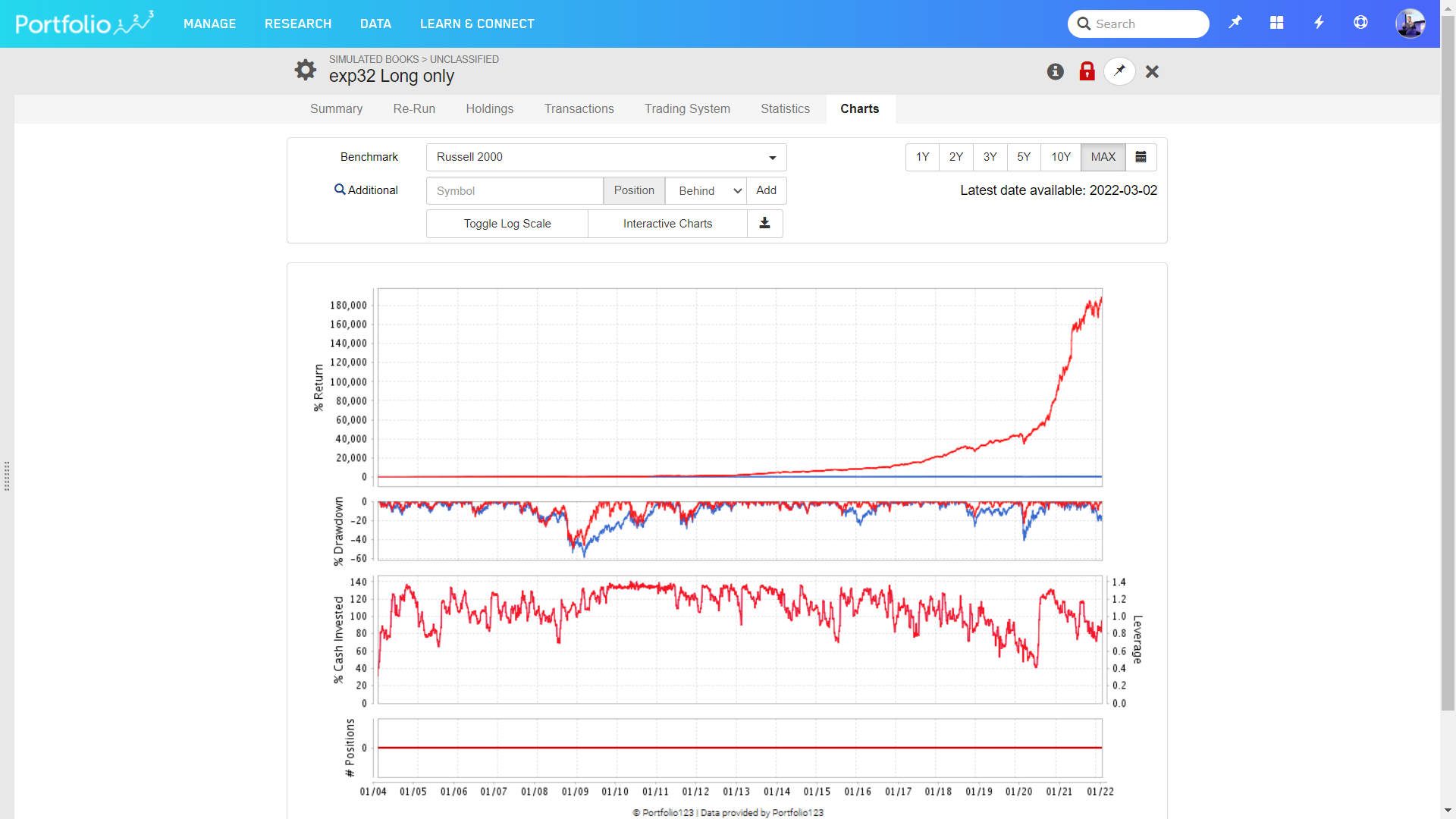
Task: Expand the Russell 2000 benchmark dropdown
Action: (606, 157)
